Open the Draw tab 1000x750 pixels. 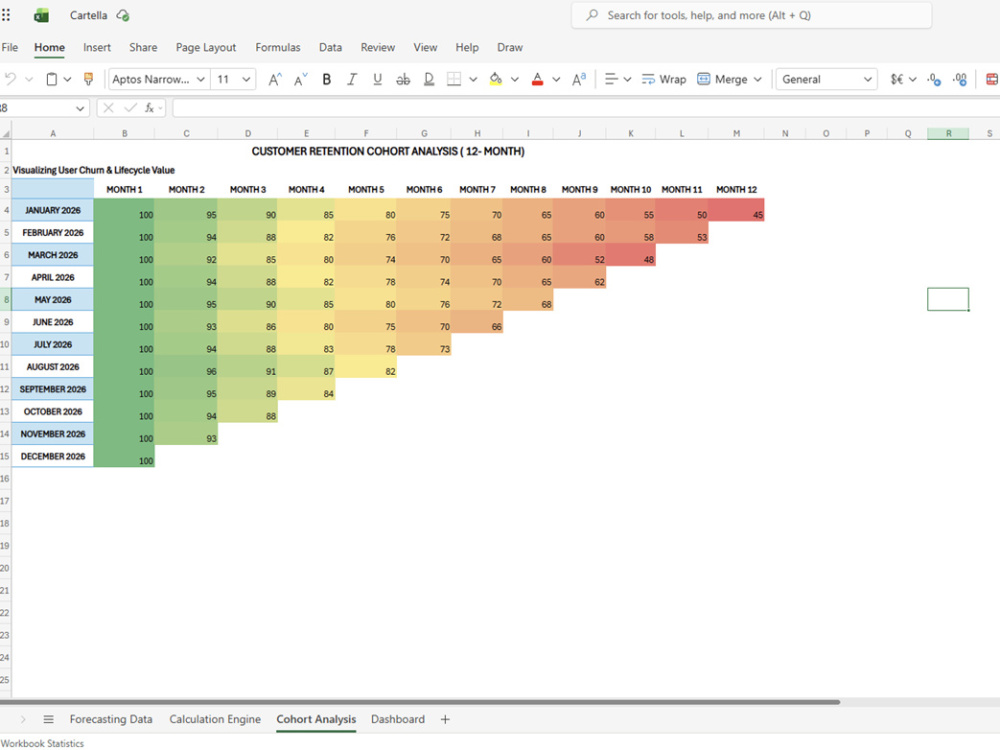click(510, 47)
